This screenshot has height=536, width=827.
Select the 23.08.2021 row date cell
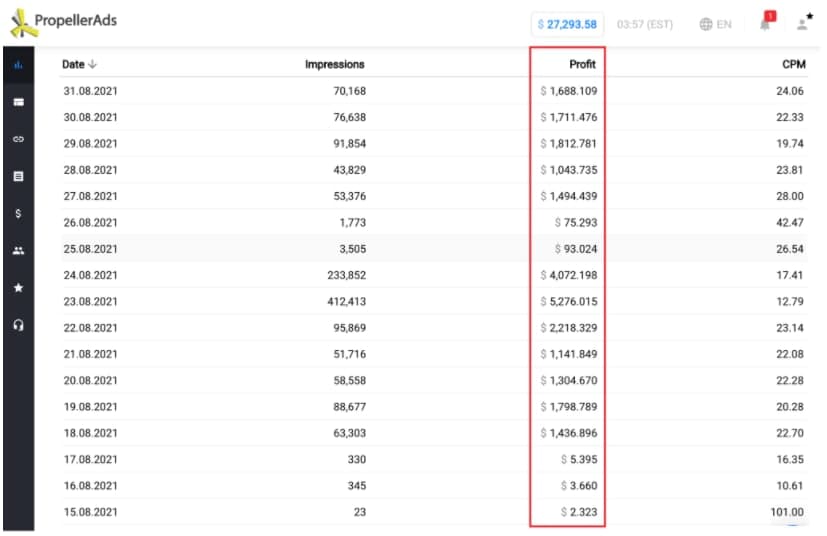pyautogui.click(x=89, y=303)
